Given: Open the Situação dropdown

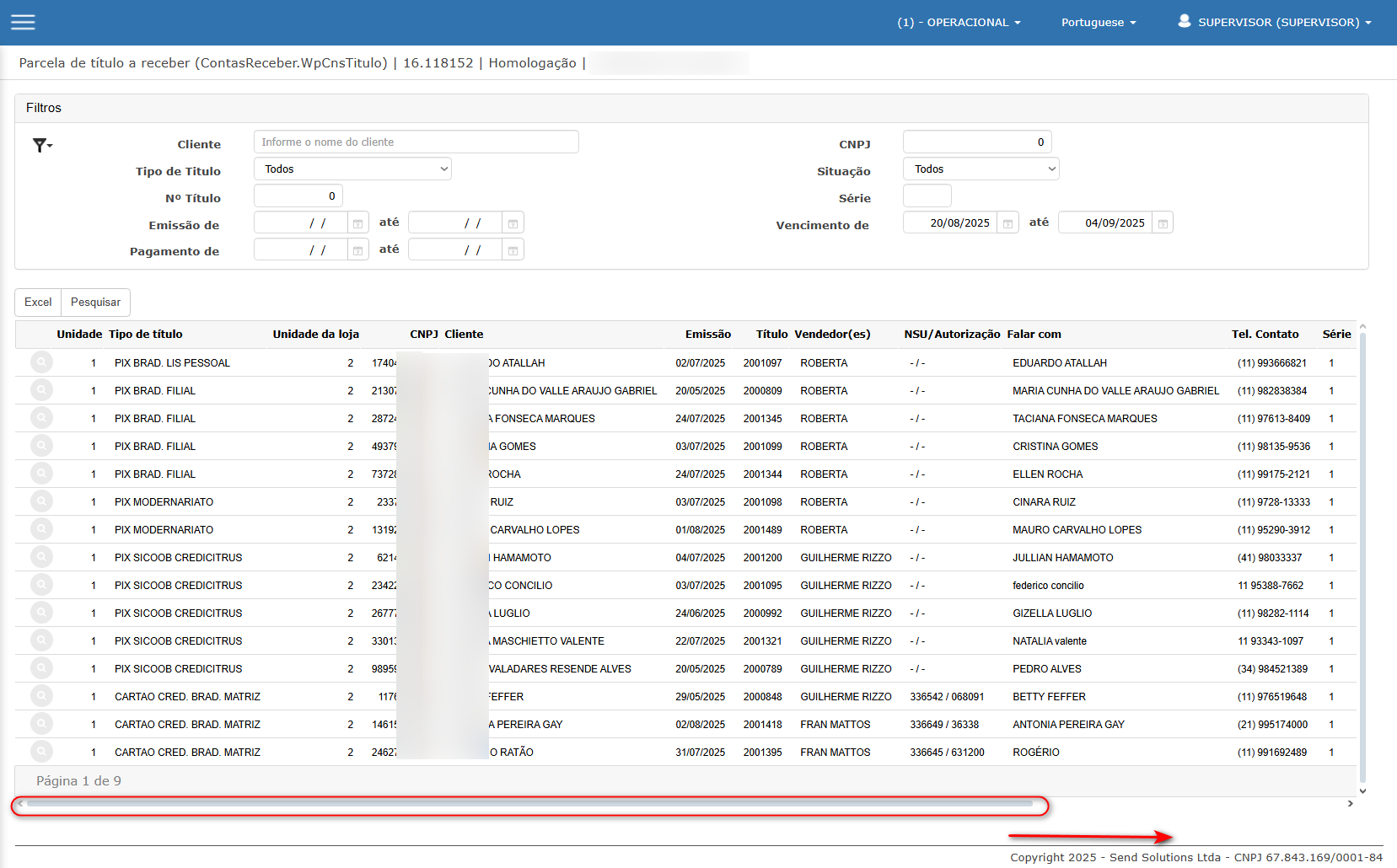Looking at the screenshot, I should [981, 169].
